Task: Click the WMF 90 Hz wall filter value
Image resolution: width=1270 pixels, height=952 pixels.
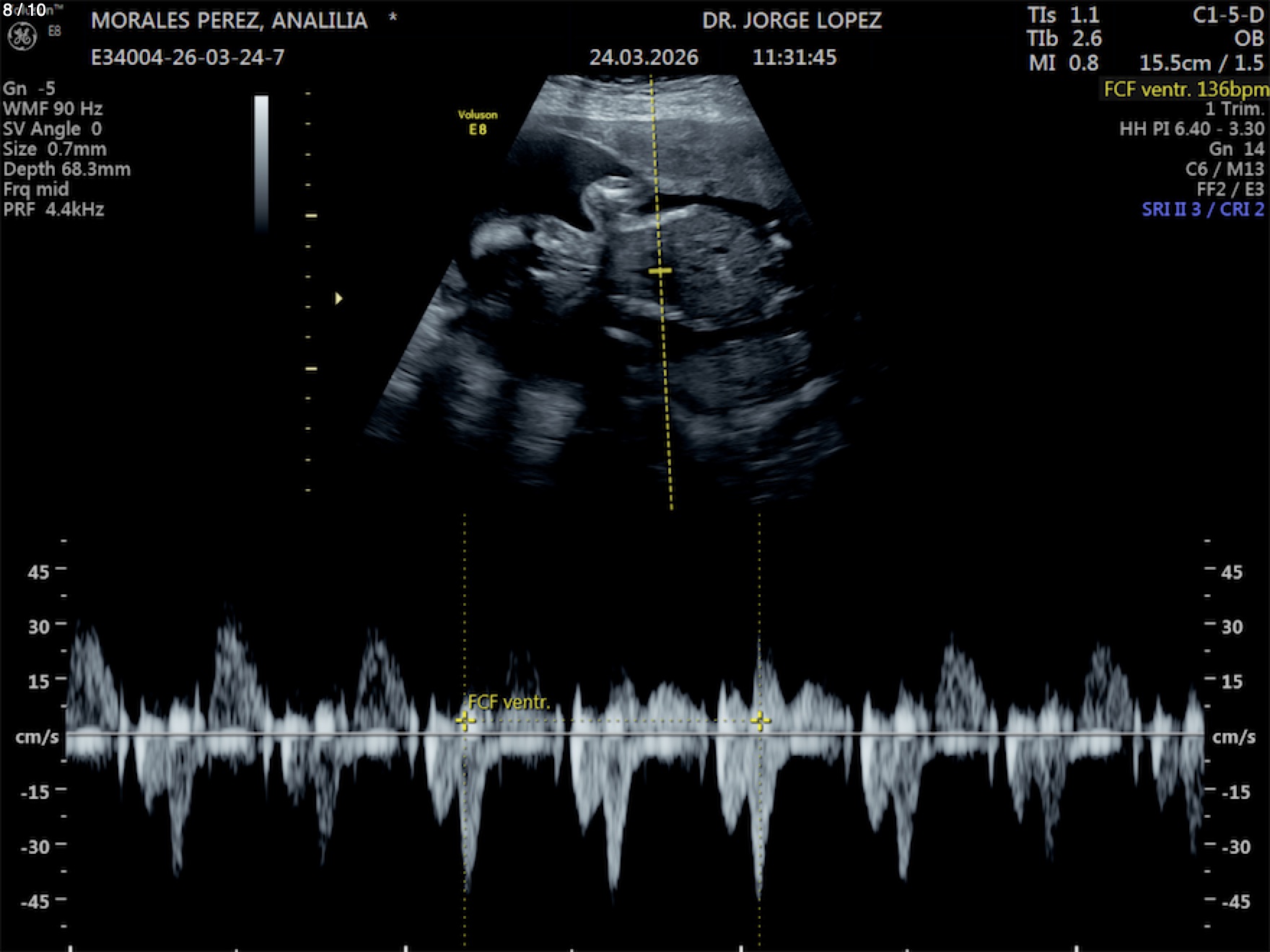Action: [53, 109]
